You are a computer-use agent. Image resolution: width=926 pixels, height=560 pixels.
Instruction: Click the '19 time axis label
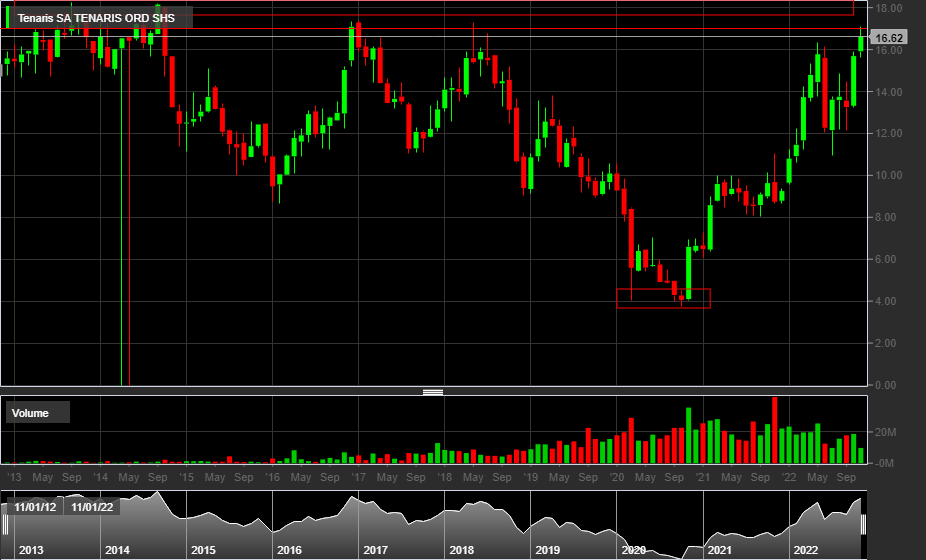531,477
